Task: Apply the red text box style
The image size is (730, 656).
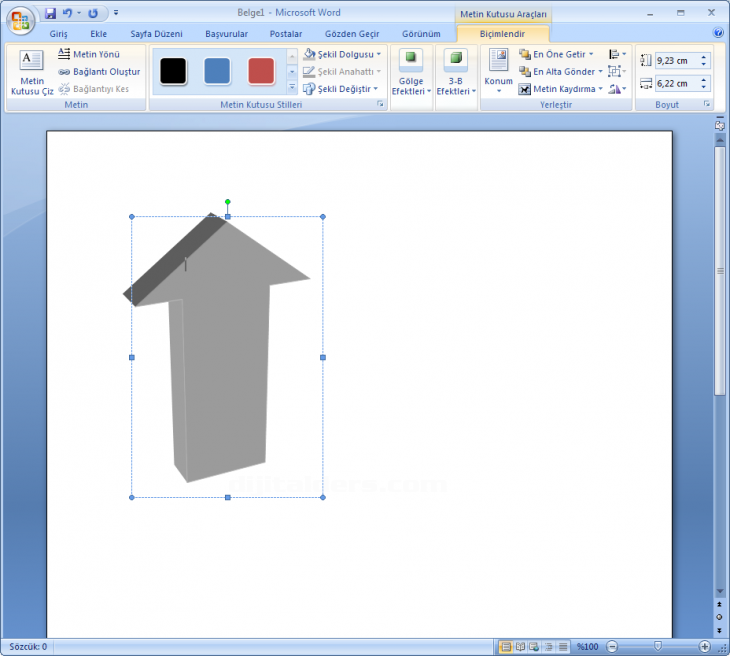Action: pos(261,71)
